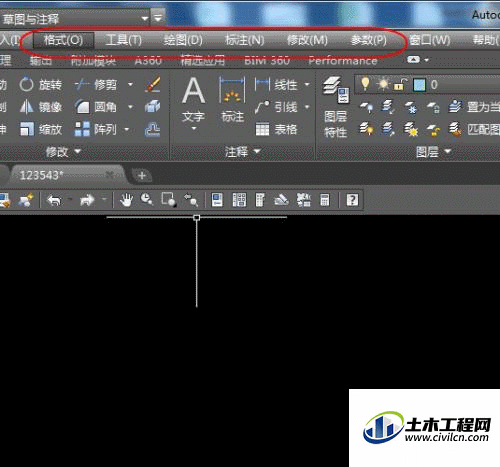500x467 pixels.
Task: Toggle layer 0 lock padlock in dropdown
Action: coord(400,85)
